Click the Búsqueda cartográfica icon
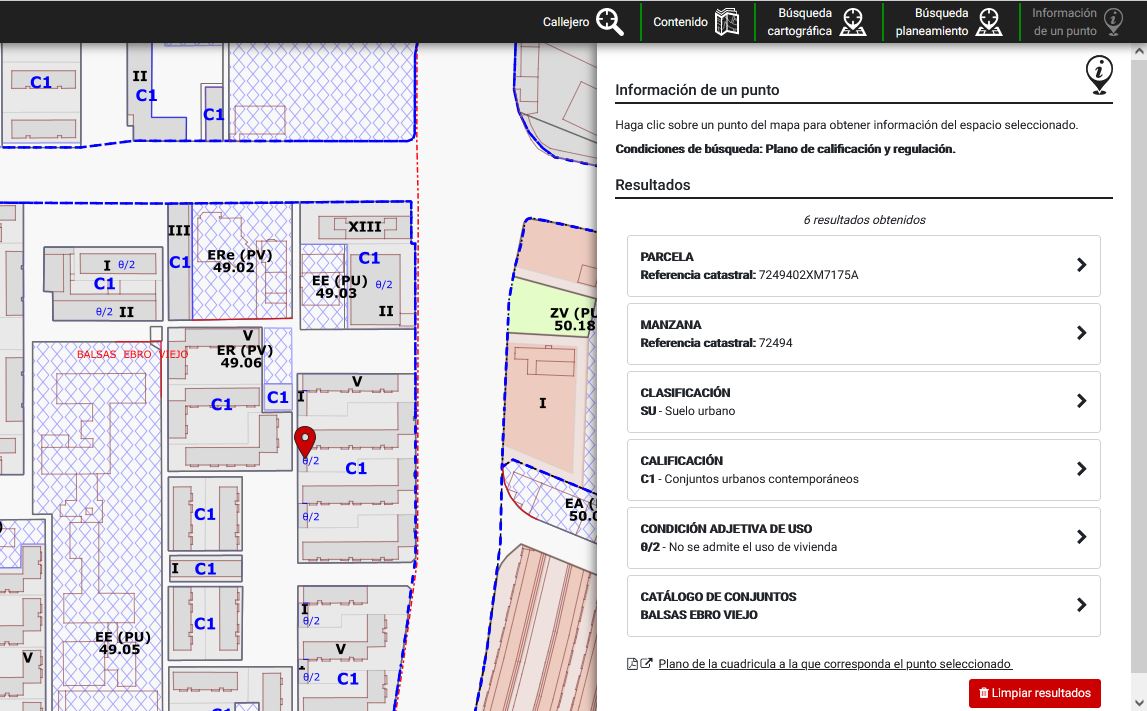 click(x=852, y=22)
